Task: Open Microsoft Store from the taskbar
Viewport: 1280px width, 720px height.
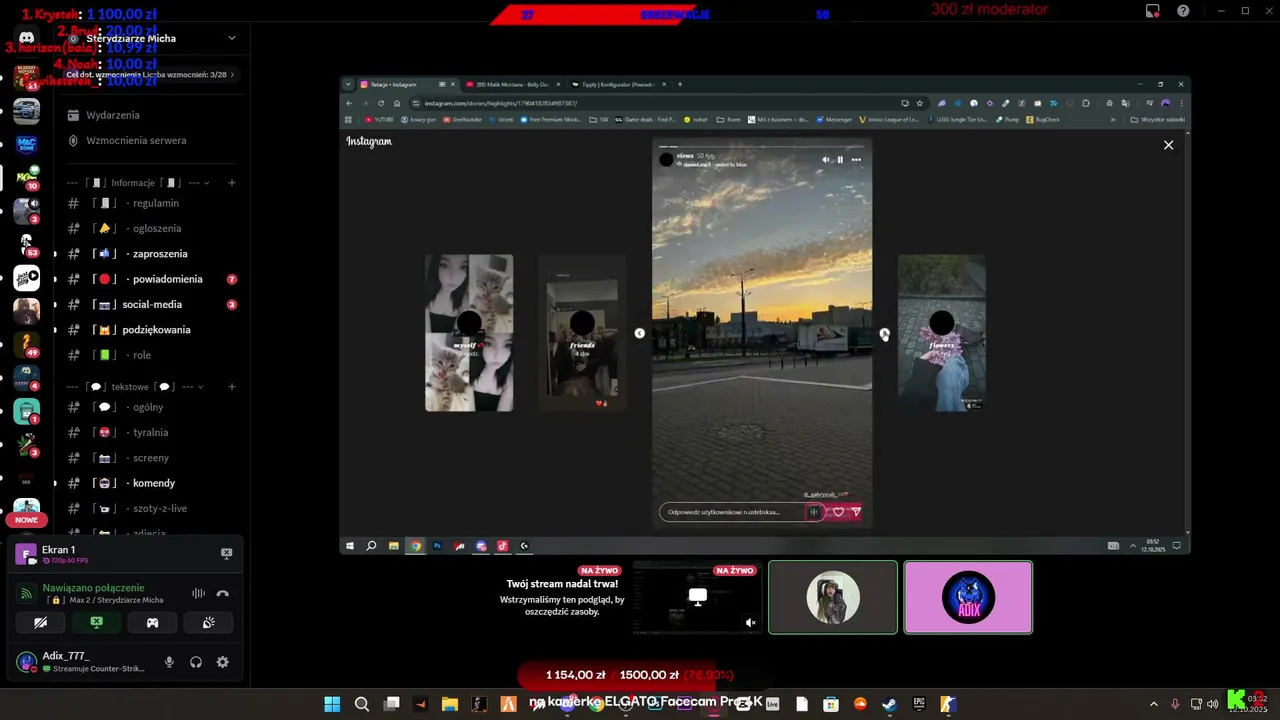Action: pos(830,704)
